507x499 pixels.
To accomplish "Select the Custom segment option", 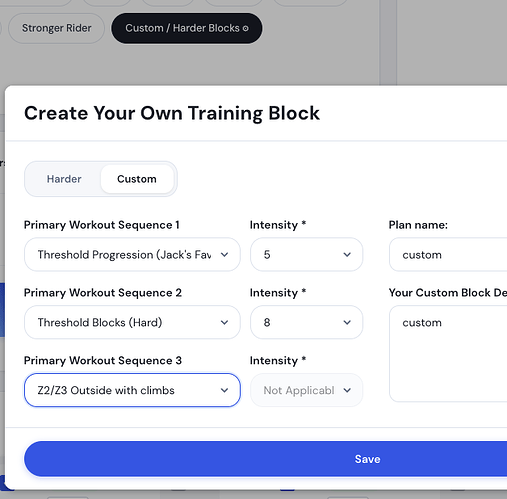I will [137, 179].
